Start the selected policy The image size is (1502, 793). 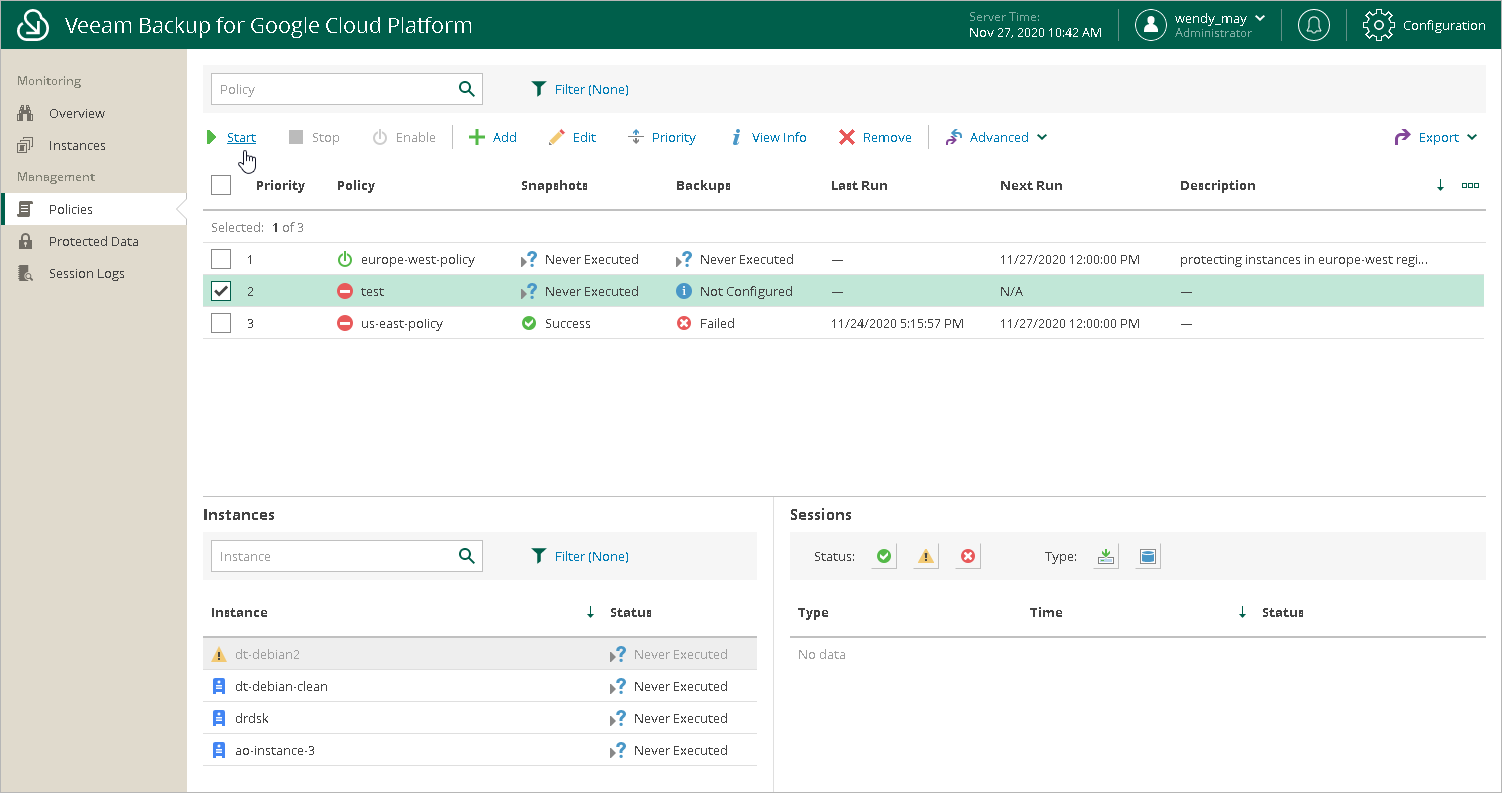(240, 137)
